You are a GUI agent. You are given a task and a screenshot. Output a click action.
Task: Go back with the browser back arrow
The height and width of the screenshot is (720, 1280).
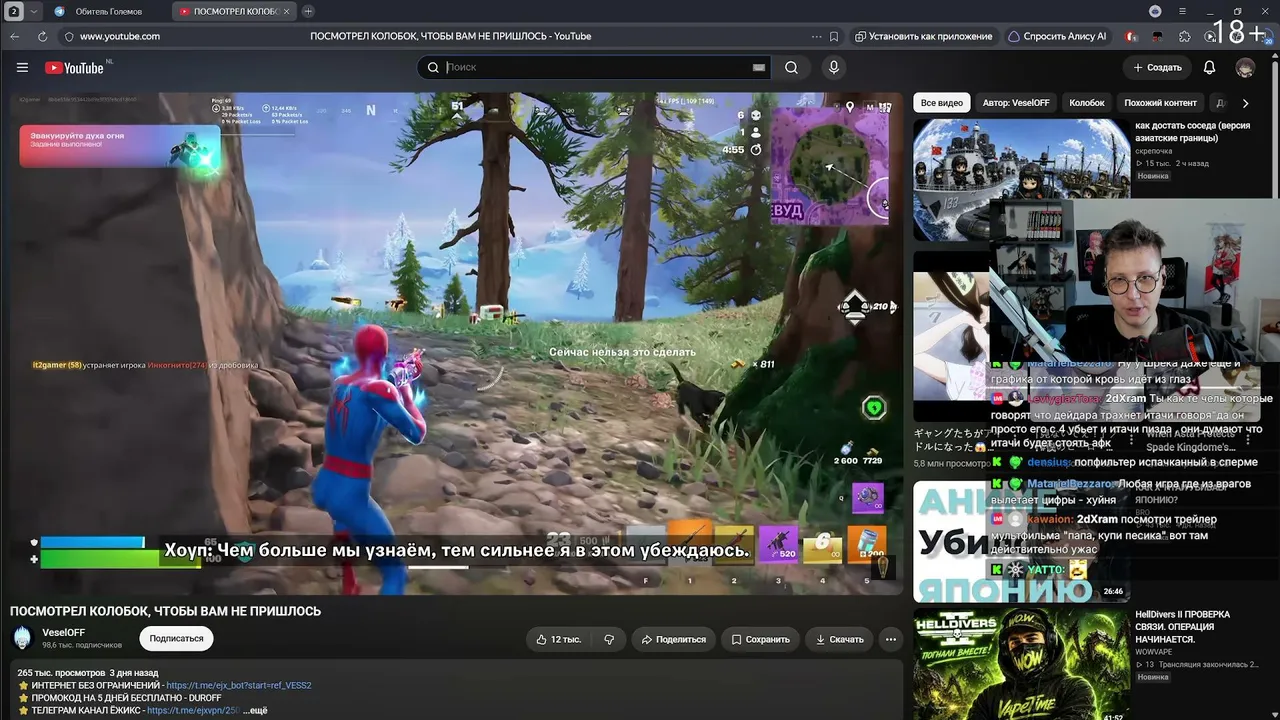coord(15,36)
